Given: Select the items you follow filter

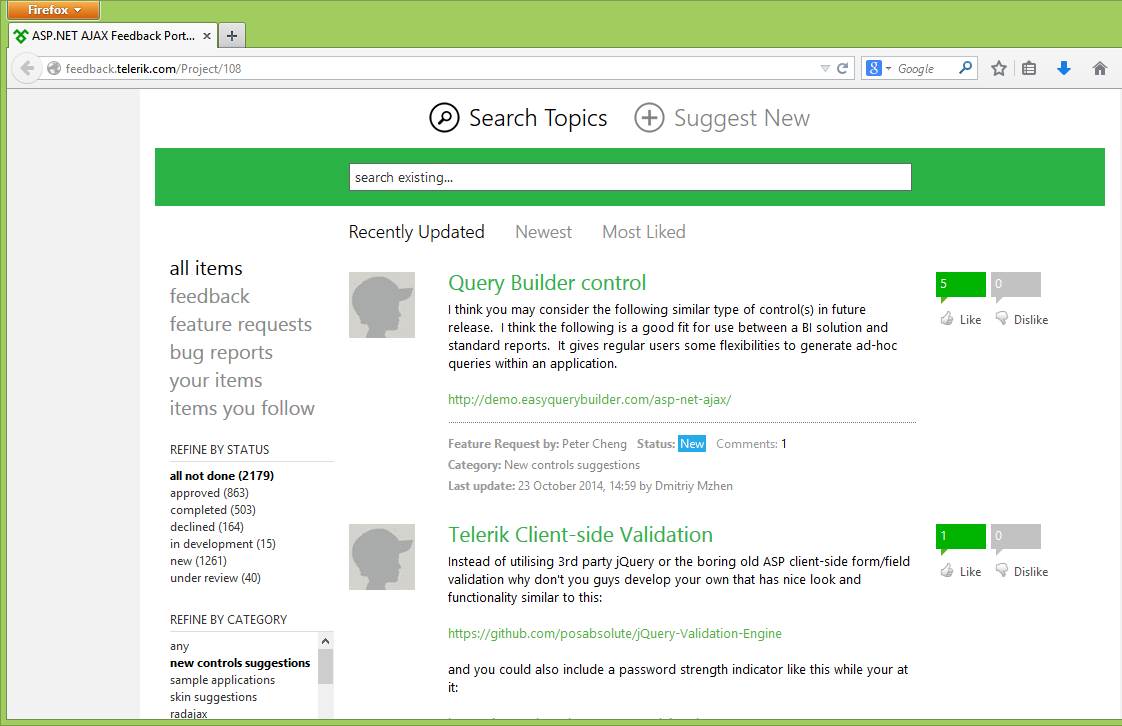Looking at the screenshot, I should click(x=242, y=408).
